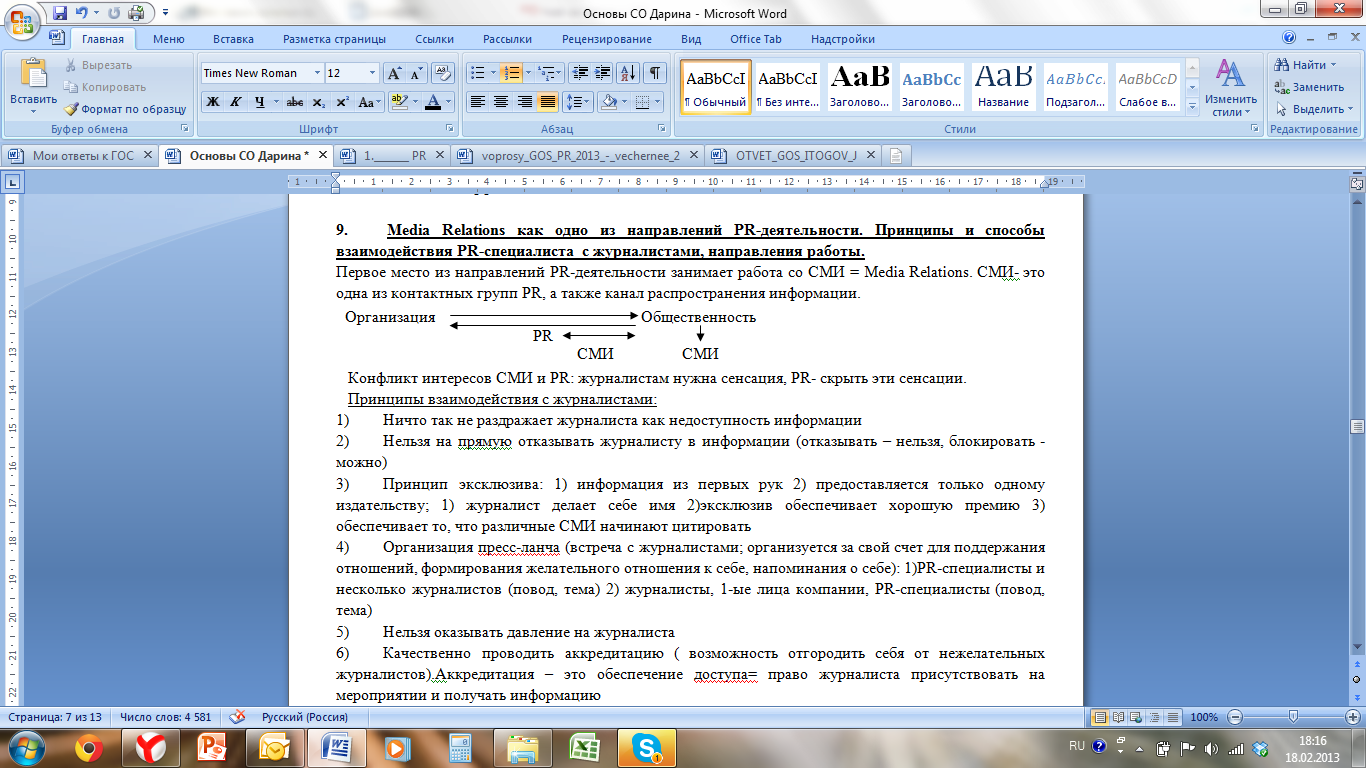This screenshot has width=1366, height=768.
Task: Click the Sort (A-Я) icon
Action: pyautogui.click(x=629, y=73)
